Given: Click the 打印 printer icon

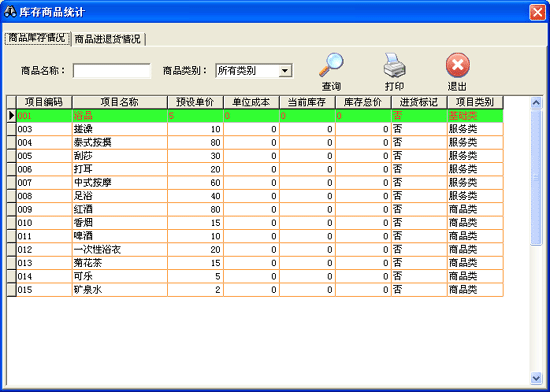Looking at the screenshot, I should (x=394, y=65).
